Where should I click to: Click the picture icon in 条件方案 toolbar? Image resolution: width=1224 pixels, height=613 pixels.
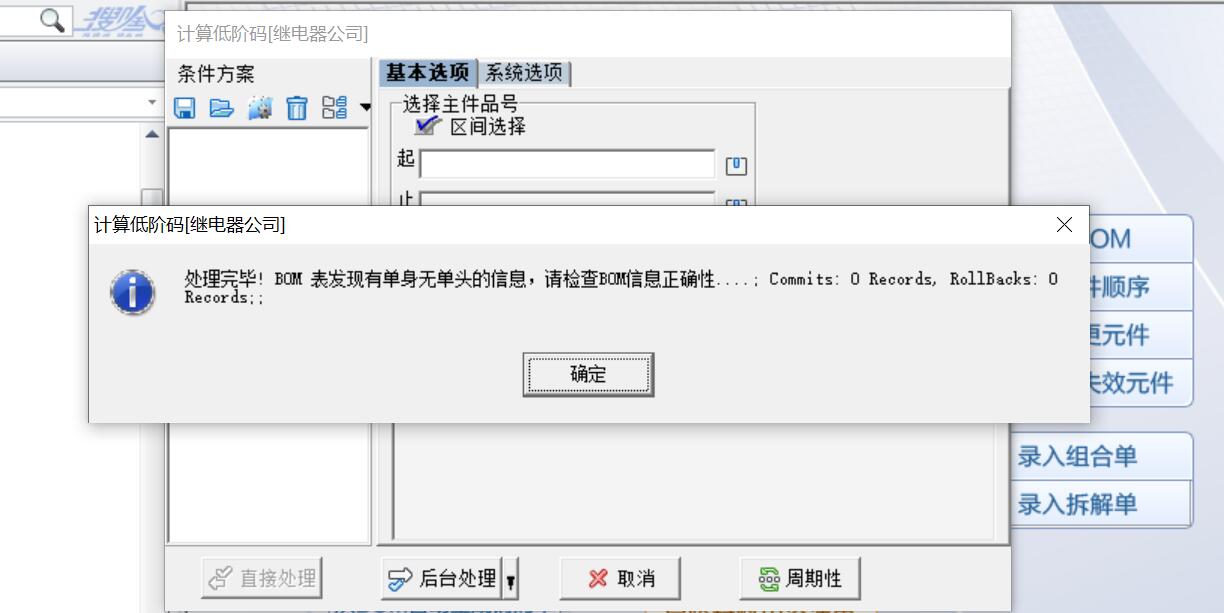tap(260, 108)
